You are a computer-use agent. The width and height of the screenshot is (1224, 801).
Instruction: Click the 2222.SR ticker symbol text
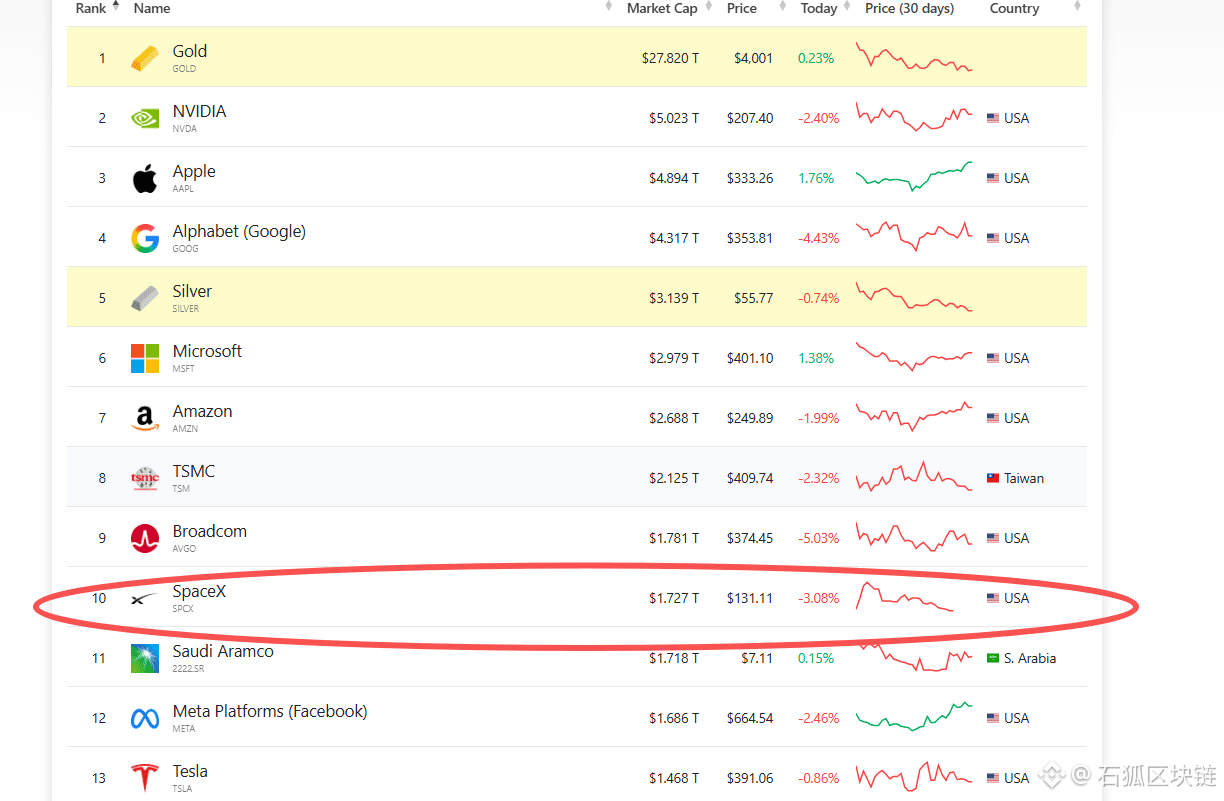coord(188,669)
